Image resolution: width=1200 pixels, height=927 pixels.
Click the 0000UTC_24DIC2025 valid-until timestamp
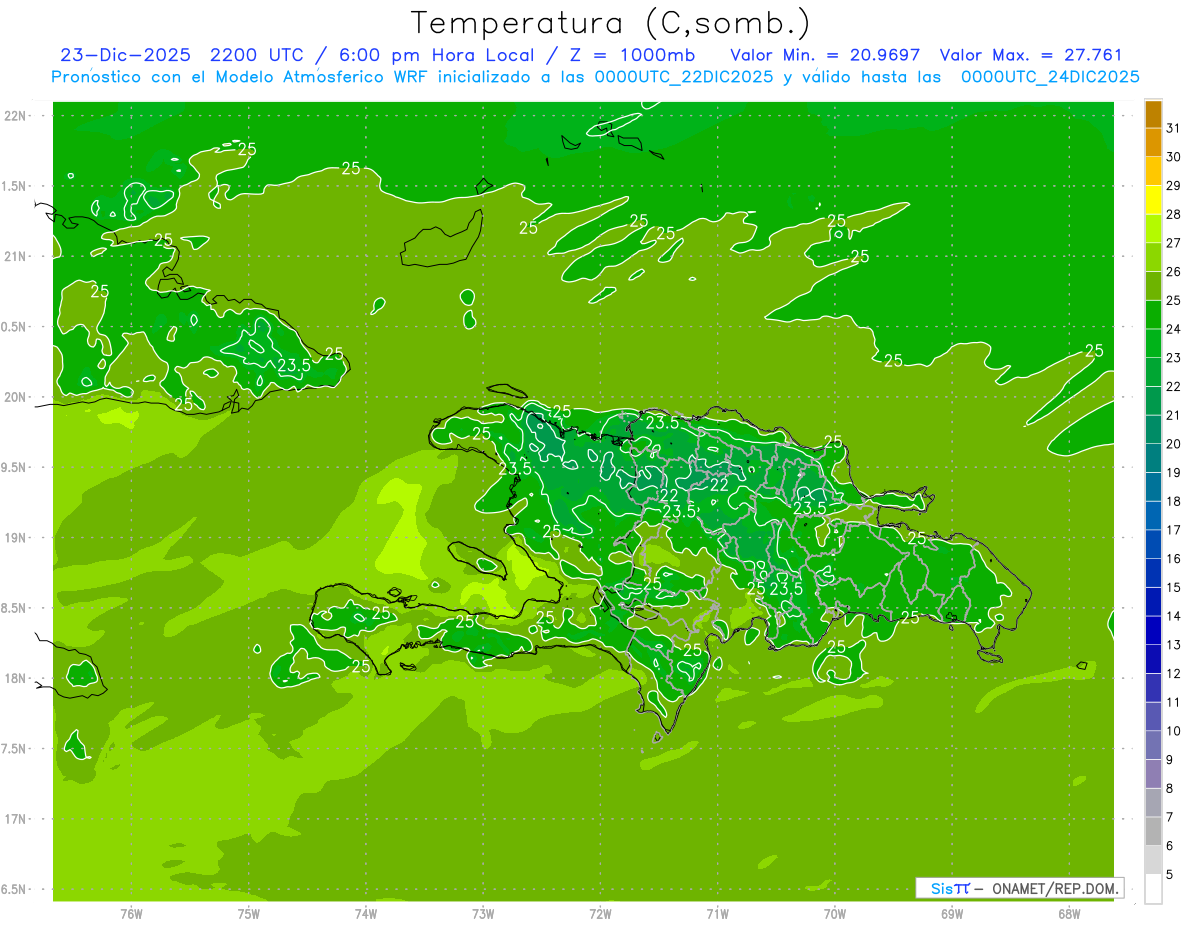(x=1050, y=77)
